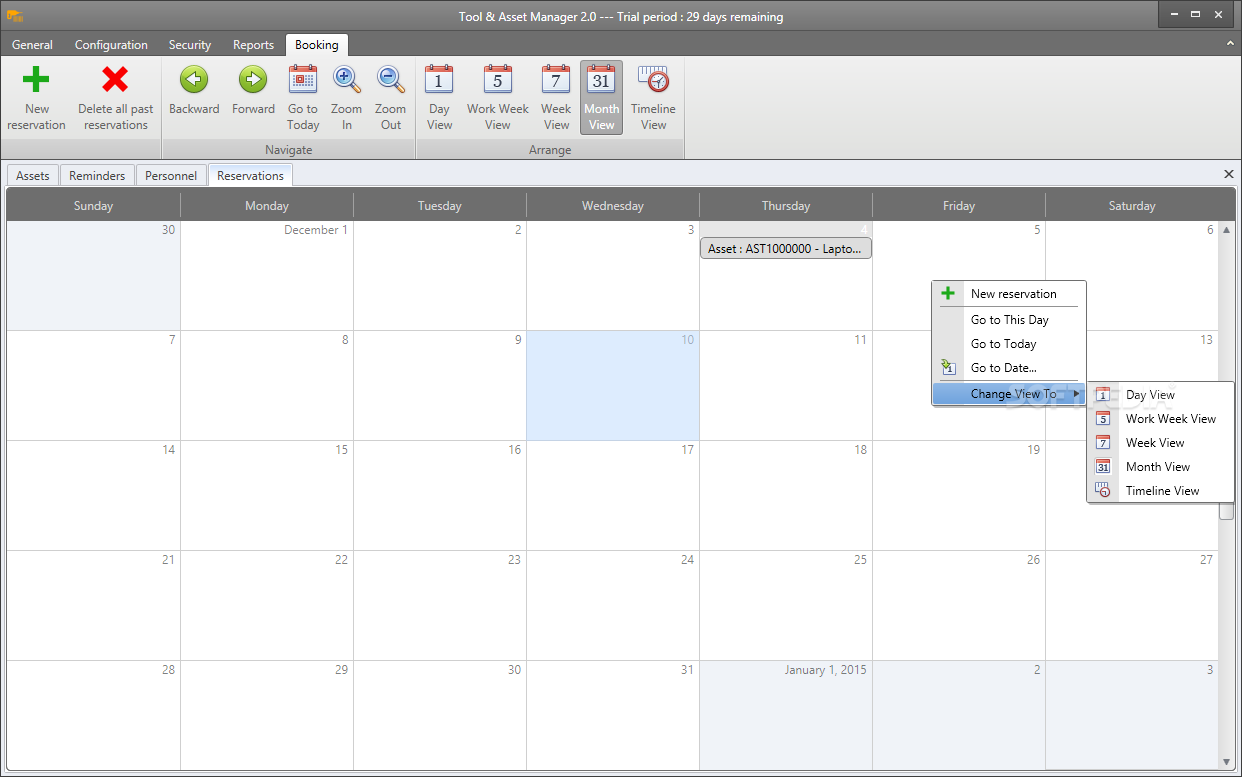Viewport: 1242px width, 777px height.
Task: Select Go to Date... in context menu
Action: click(1009, 368)
